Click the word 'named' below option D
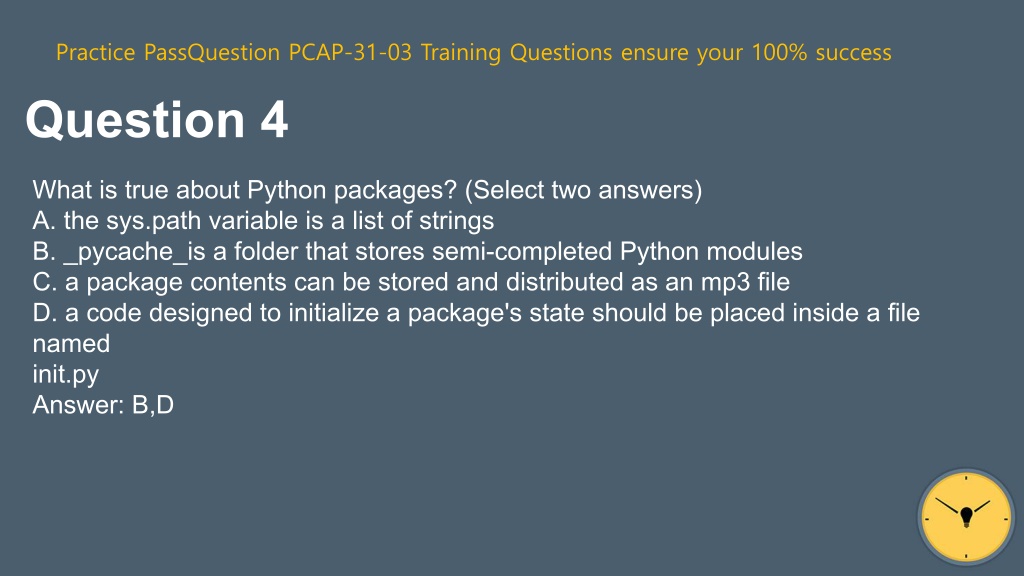 71,344
